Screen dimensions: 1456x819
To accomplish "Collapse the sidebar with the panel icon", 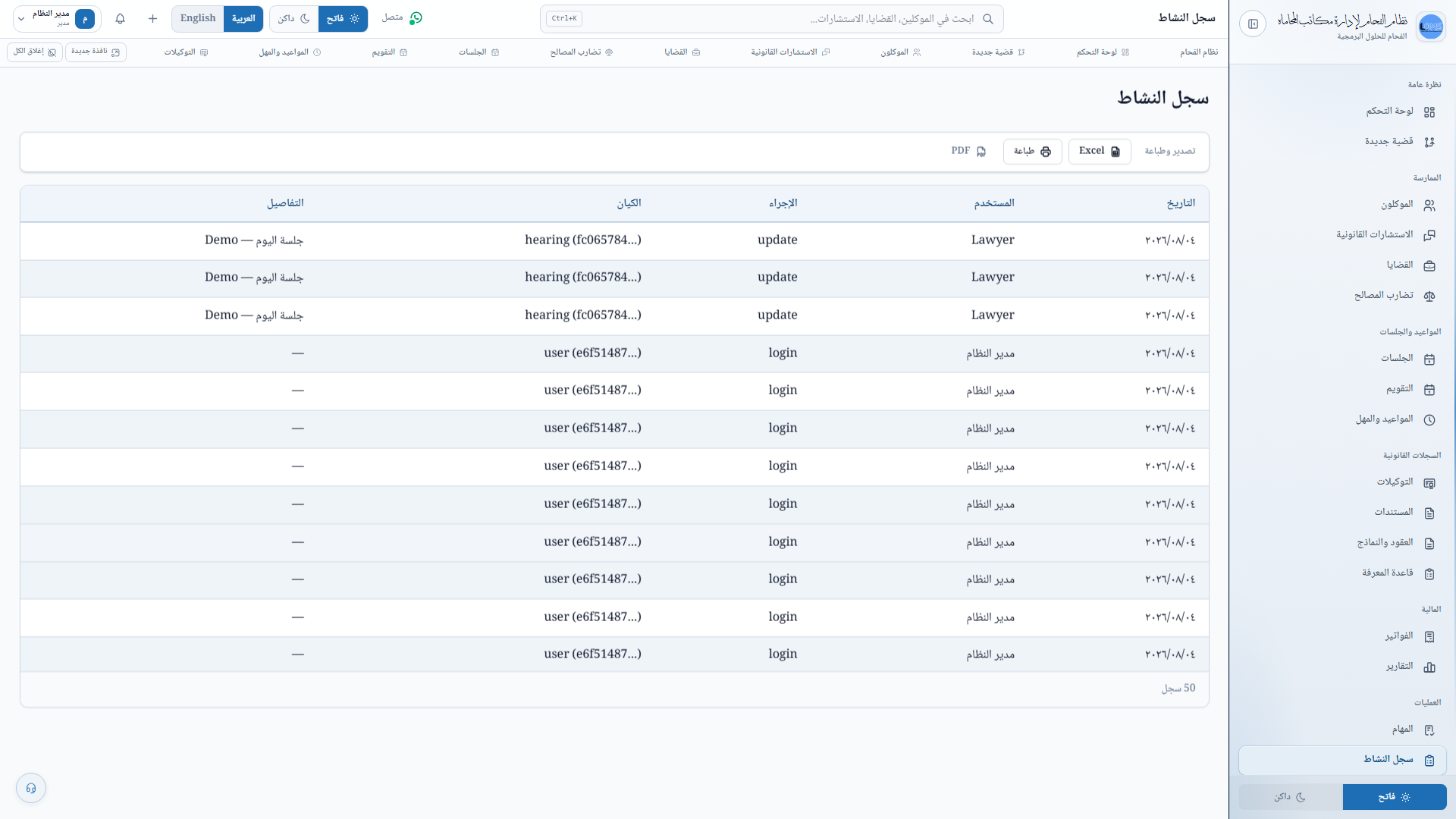I will click(1253, 24).
